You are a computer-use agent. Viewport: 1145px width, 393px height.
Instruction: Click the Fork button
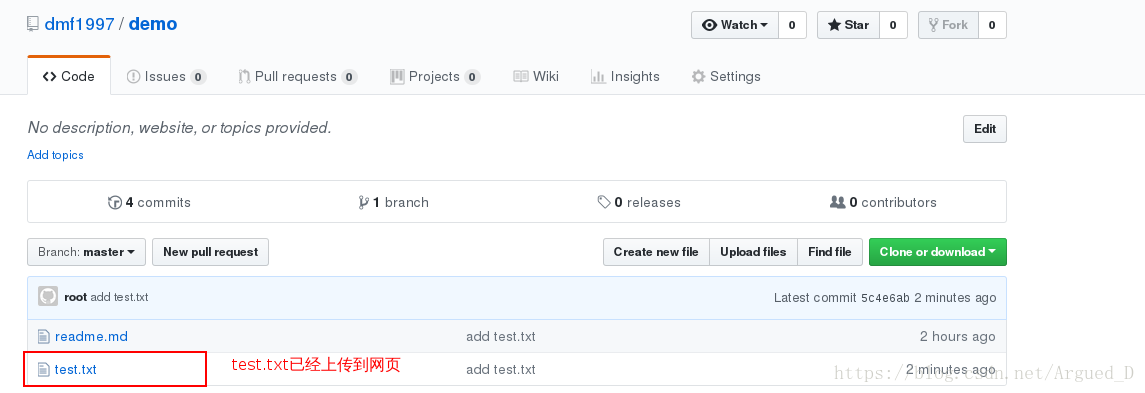[x=948, y=25]
